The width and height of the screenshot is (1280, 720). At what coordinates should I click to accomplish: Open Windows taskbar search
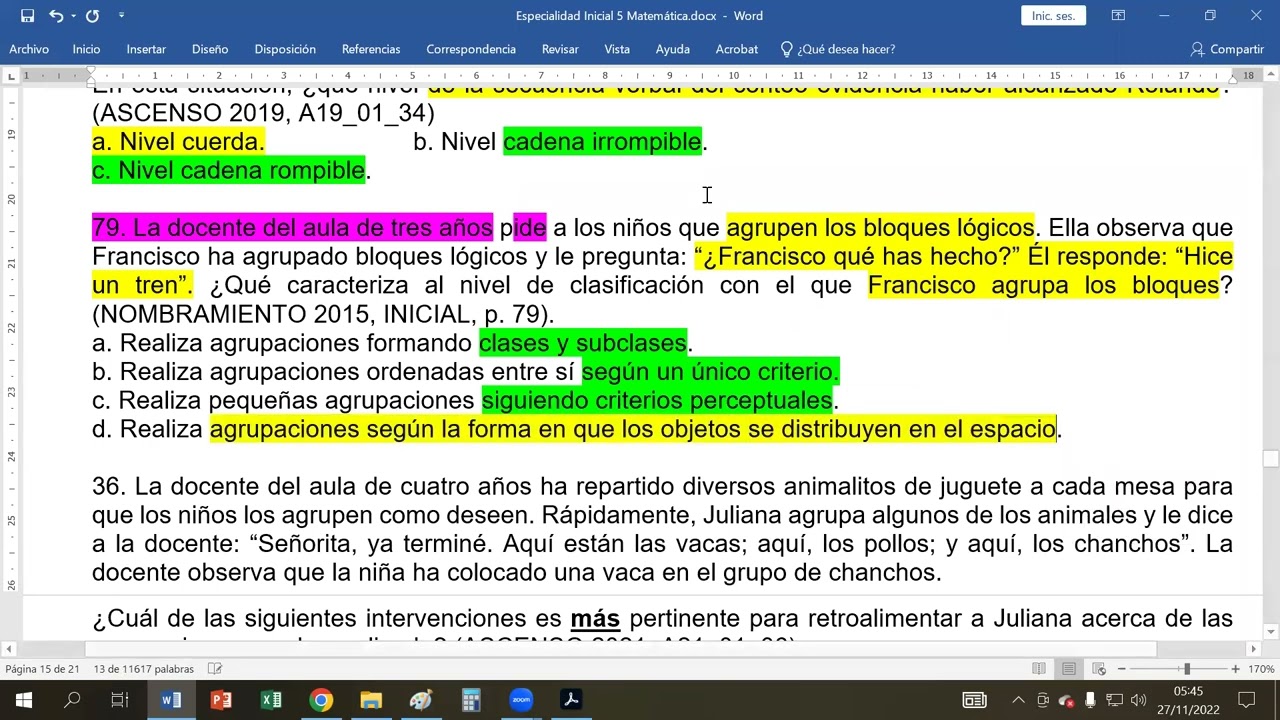tap(72, 700)
